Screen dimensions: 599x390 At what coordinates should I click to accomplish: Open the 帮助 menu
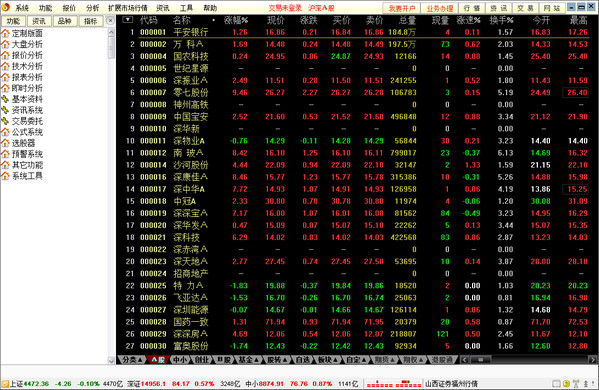click(x=210, y=8)
